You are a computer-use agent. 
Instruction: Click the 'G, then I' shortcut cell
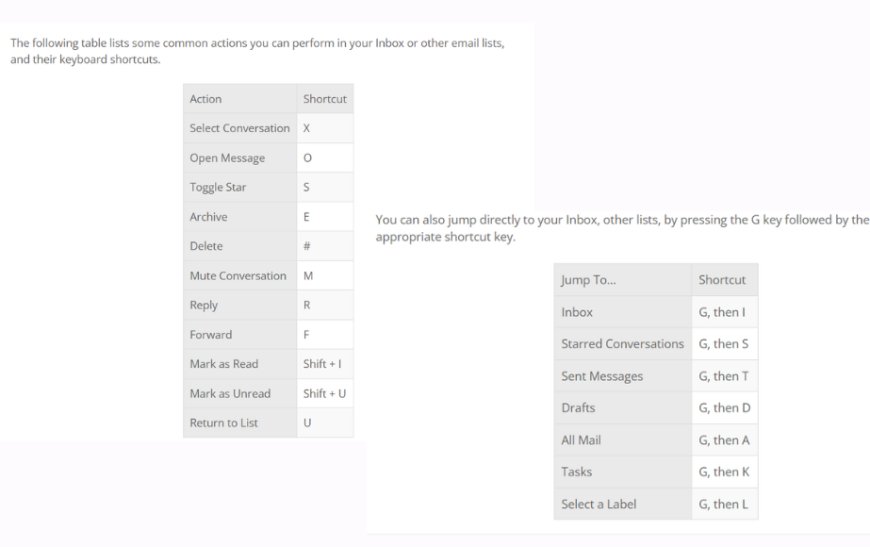pos(723,312)
